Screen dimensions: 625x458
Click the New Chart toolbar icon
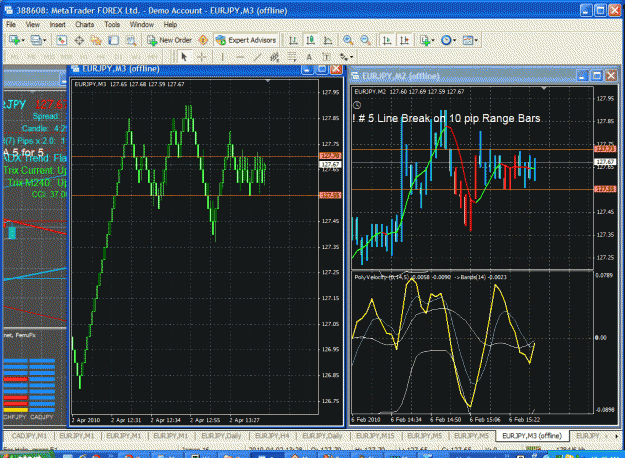[14, 40]
